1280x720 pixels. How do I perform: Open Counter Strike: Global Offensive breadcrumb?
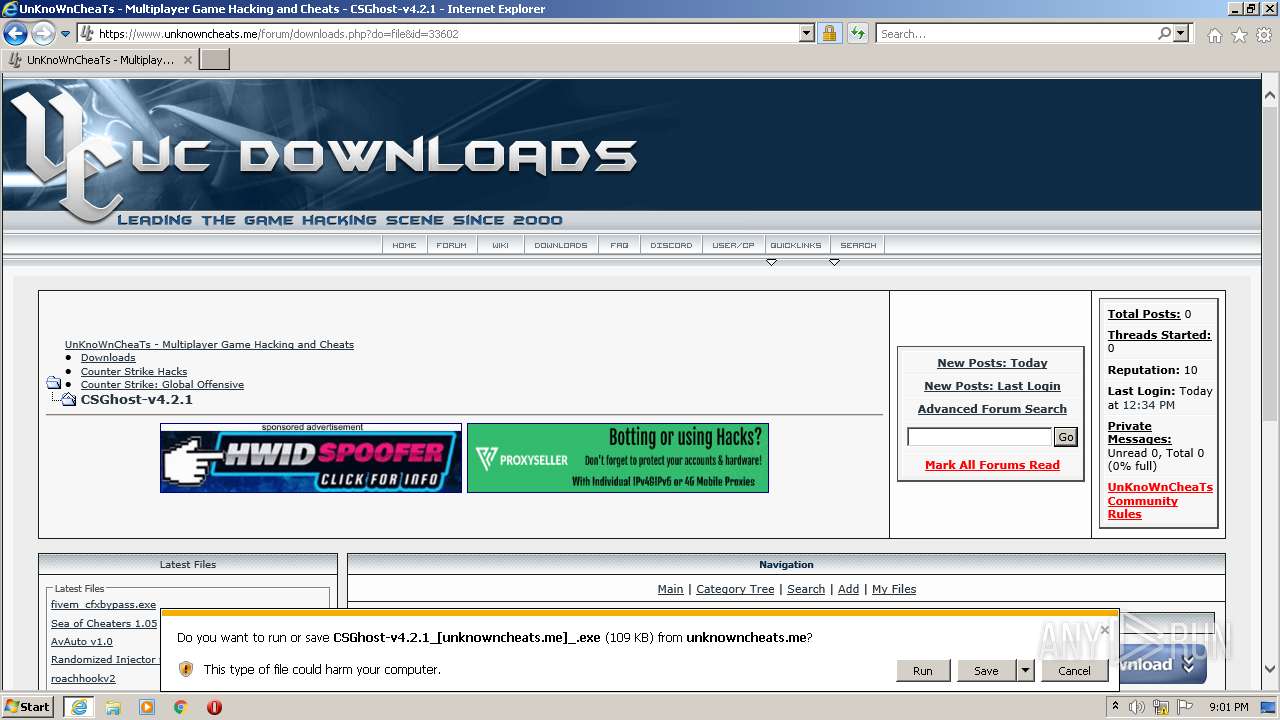pos(162,385)
